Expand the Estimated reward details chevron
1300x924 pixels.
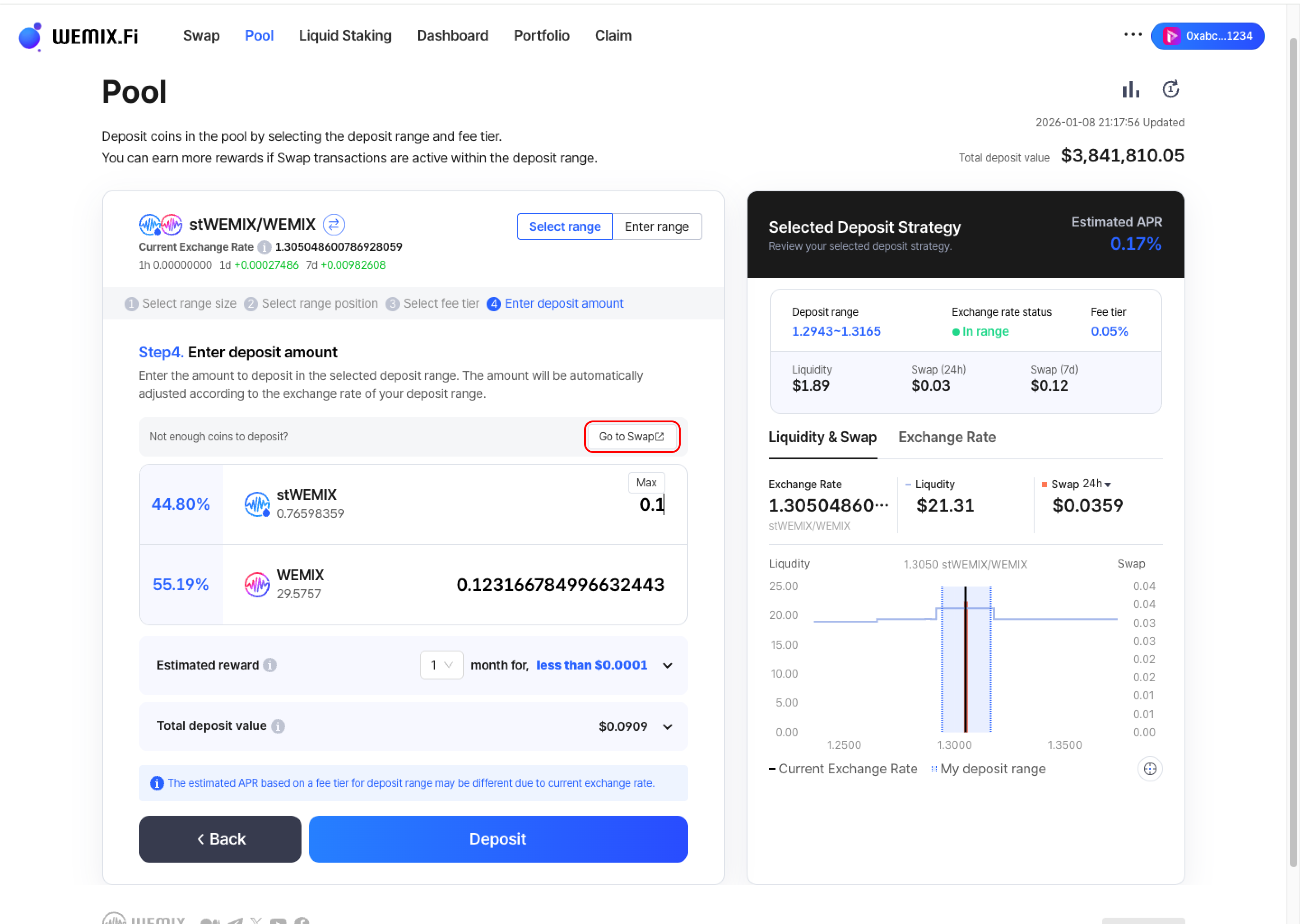pyautogui.click(x=668, y=665)
